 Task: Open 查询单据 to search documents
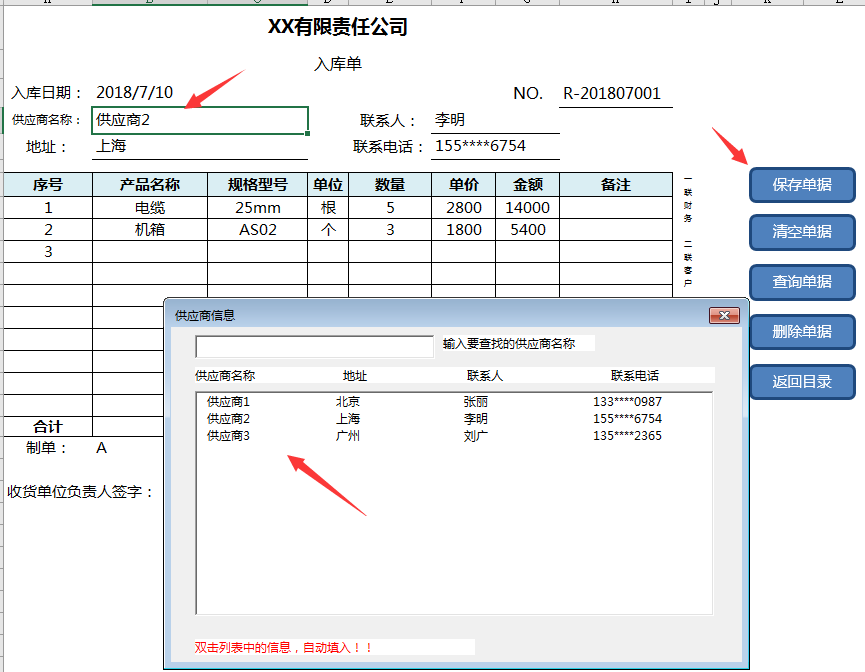[x=802, y=282]
